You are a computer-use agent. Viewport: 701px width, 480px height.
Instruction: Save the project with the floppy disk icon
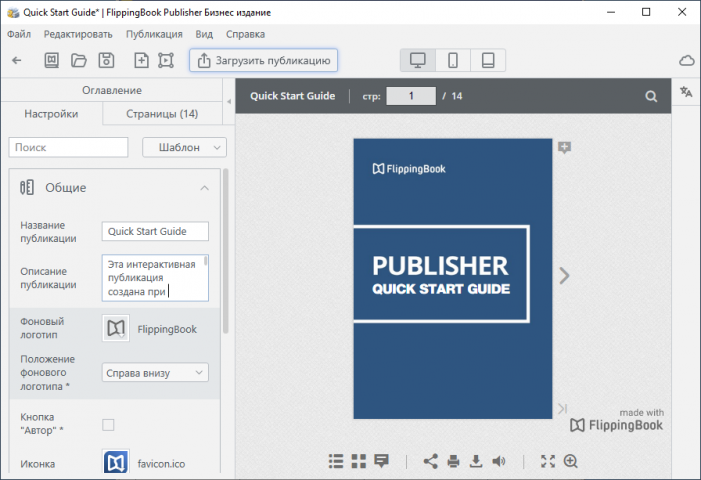click(x=106, y=60)
